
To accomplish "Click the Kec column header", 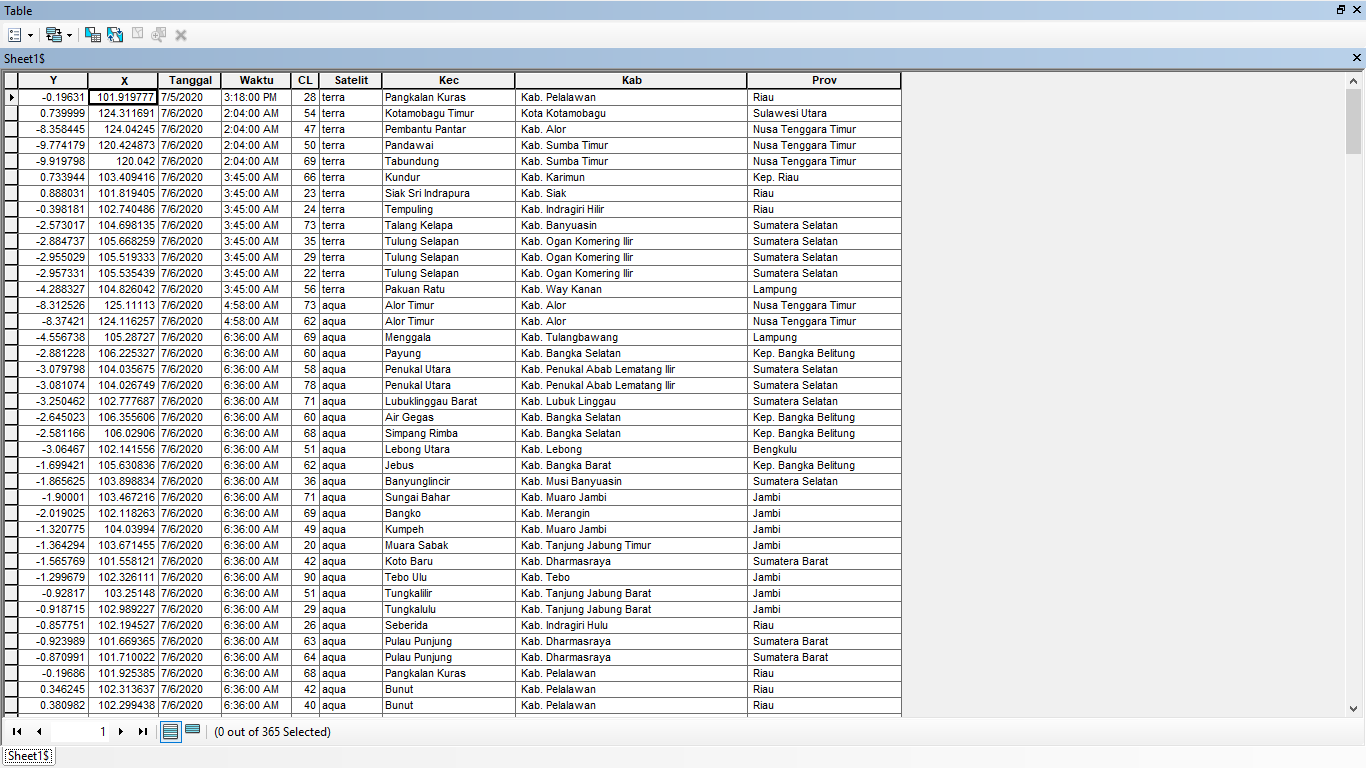I will (x=449, y=80).
